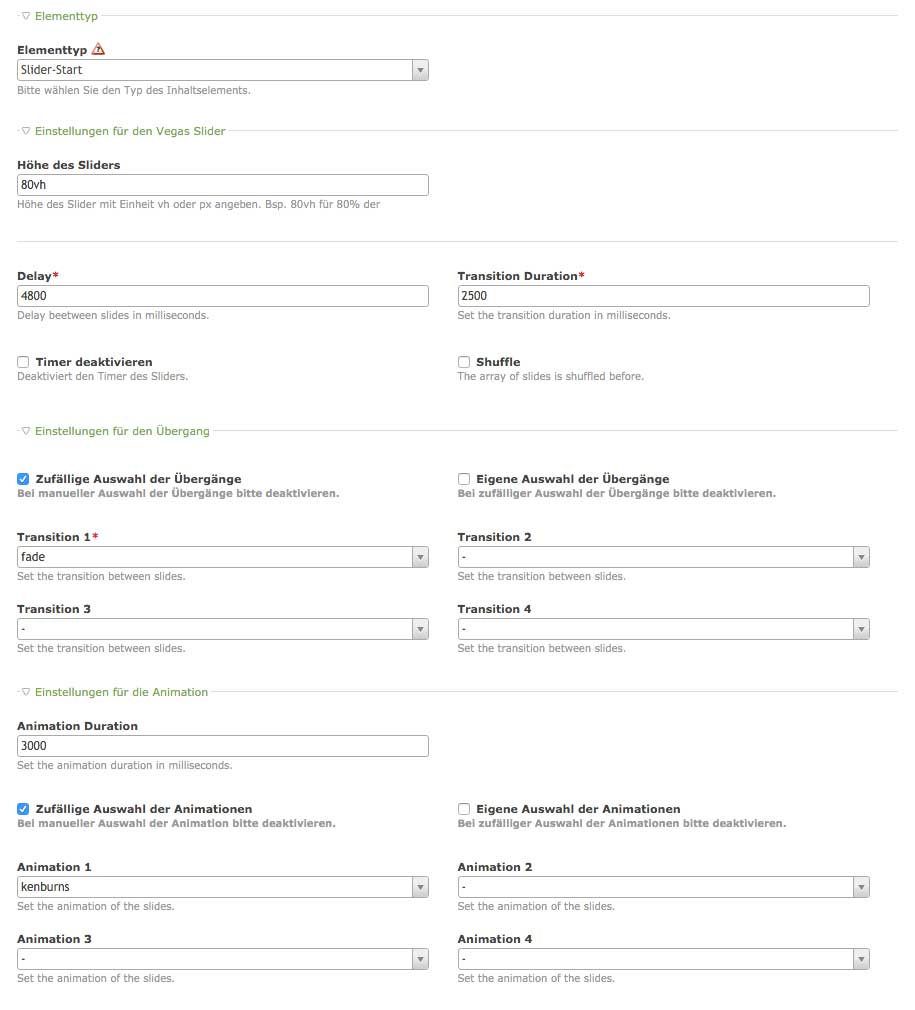The height and width of the screenshot is (1010, 915).
Task: Check Eigene Auswahl der Animationen
Action: 464,809
